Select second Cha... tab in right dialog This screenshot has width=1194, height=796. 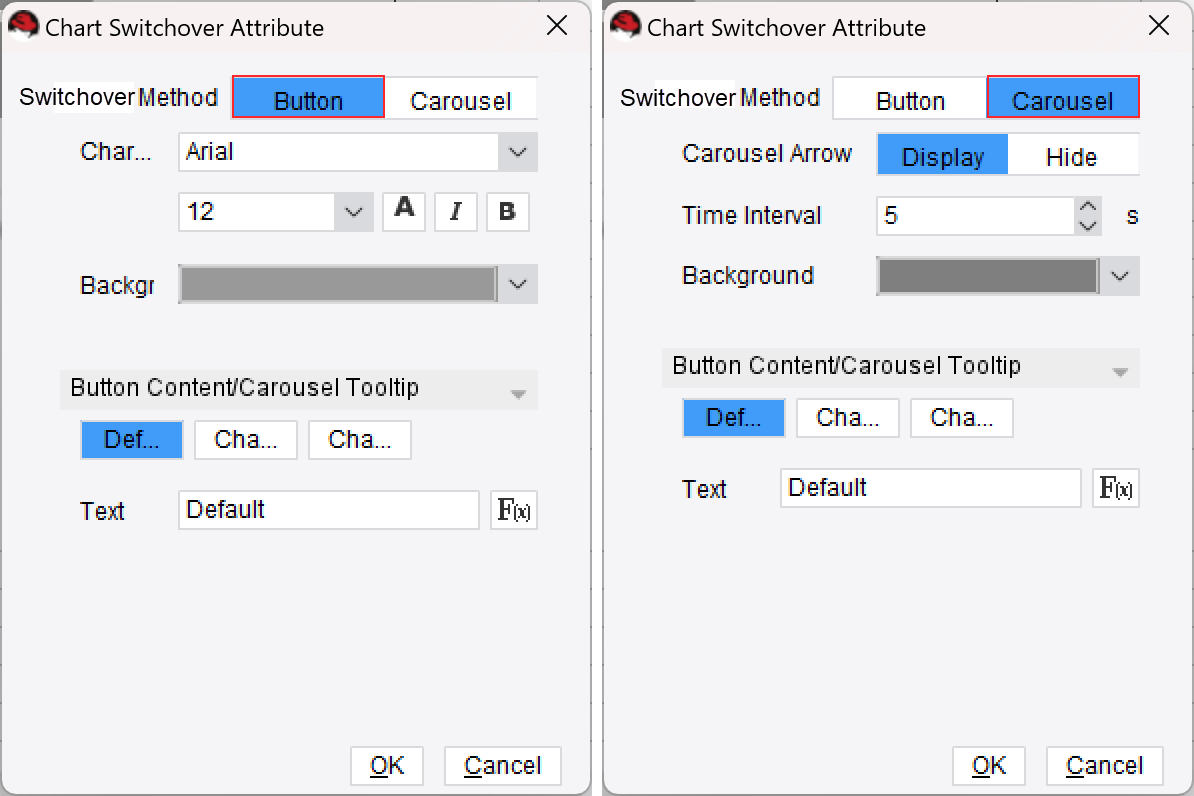click(962, 417)
